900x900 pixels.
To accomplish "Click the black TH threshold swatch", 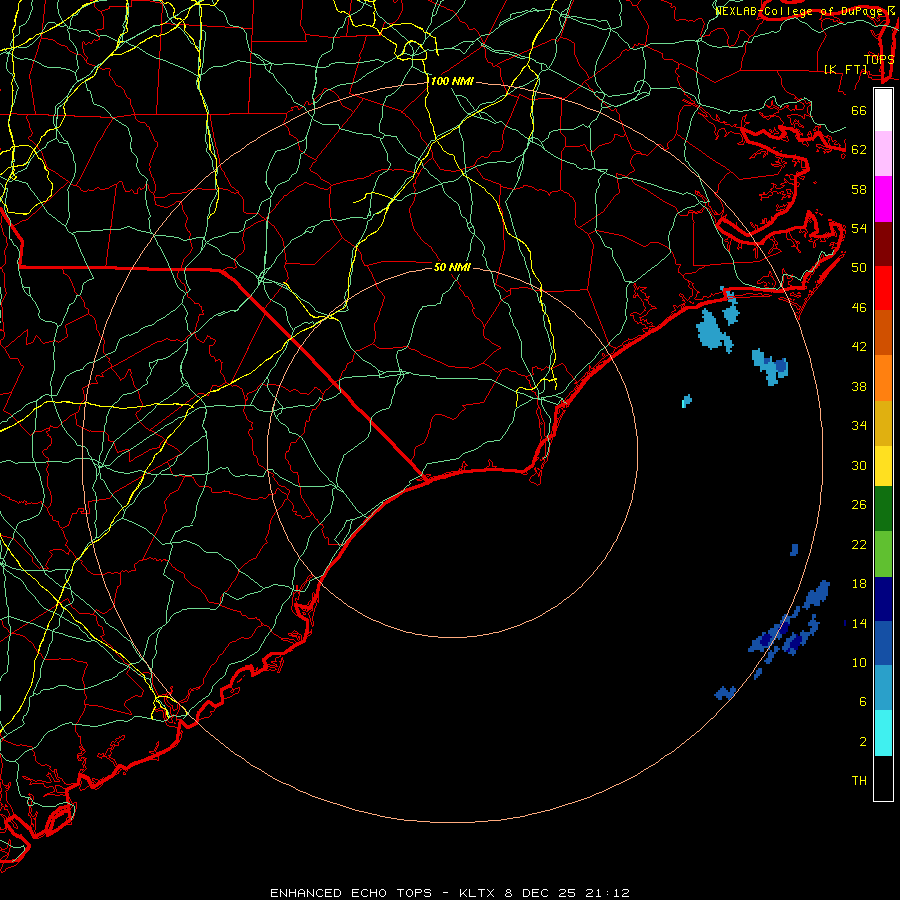I will pyautogui.click(x=883, y=778).
